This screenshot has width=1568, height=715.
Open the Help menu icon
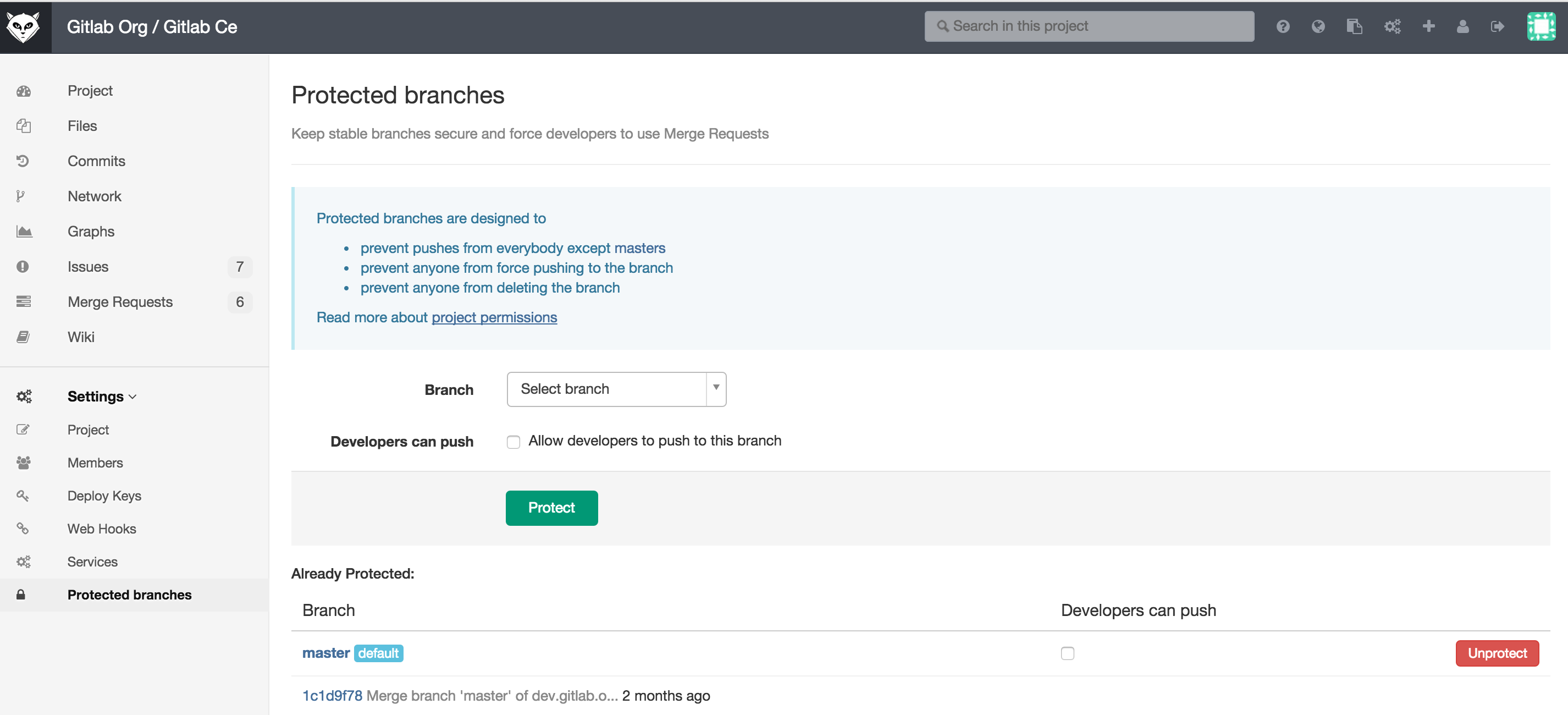[x=1283, y=26]
